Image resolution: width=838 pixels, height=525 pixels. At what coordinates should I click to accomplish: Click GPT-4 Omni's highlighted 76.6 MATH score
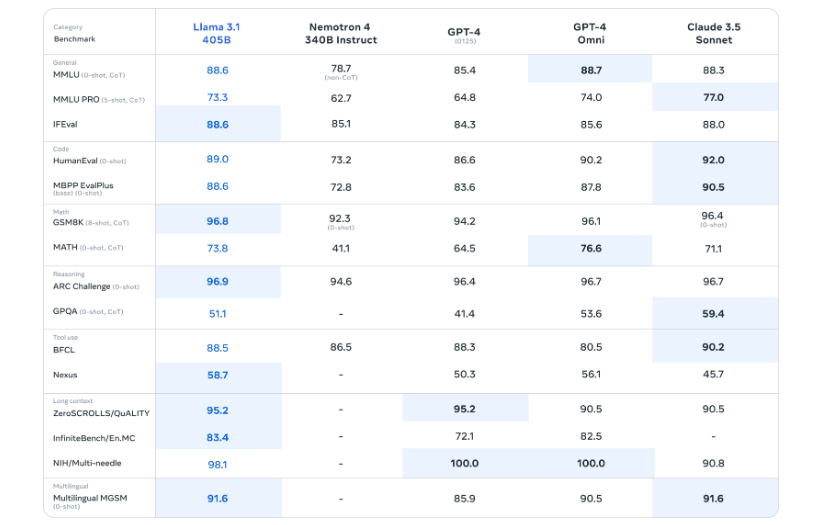click(590, 249)
